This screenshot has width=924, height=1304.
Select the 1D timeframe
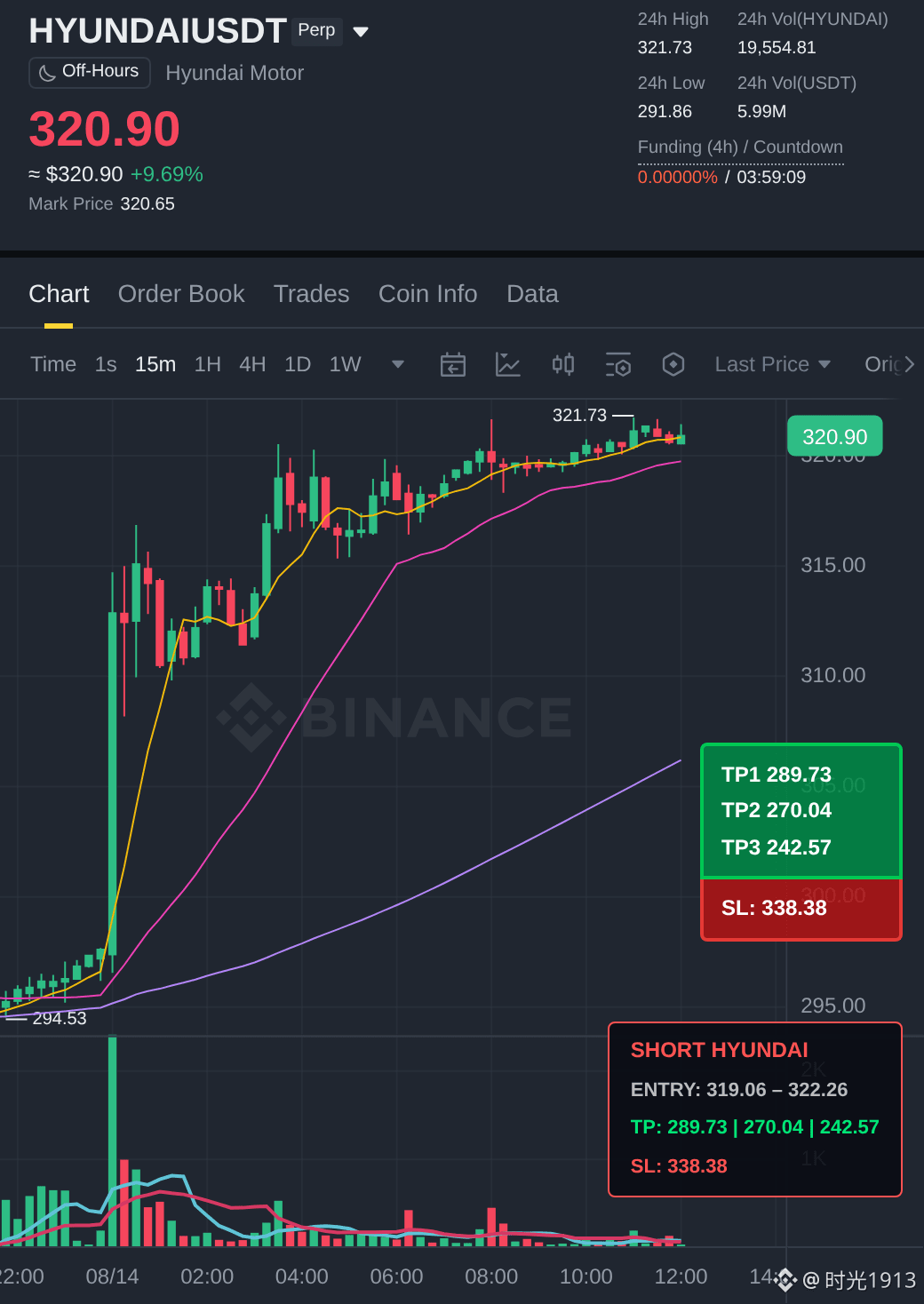pyautogui.click(x=298, y=364)
